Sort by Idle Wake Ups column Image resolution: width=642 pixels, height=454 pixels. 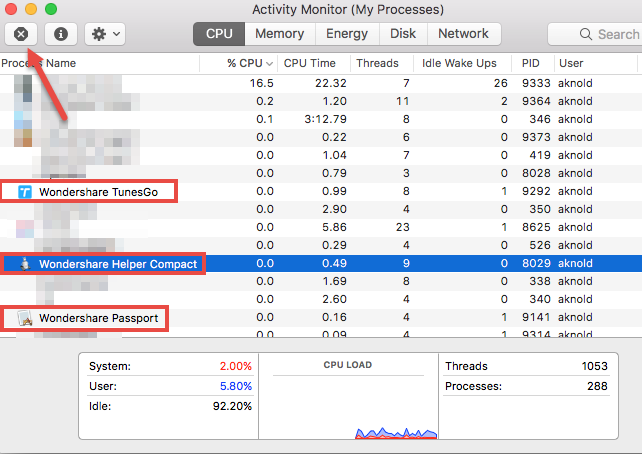pos(463,63)
